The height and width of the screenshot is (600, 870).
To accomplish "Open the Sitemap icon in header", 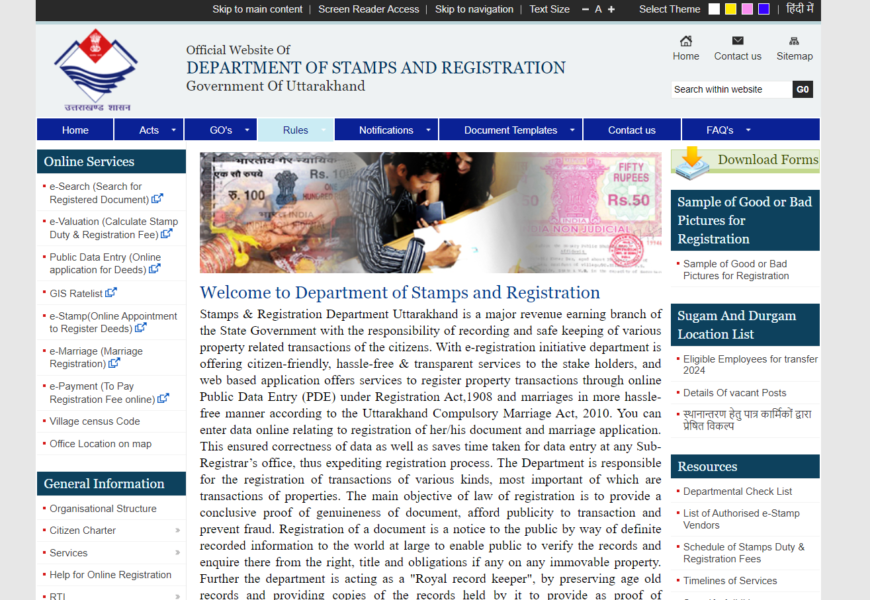I will [794, 41].
